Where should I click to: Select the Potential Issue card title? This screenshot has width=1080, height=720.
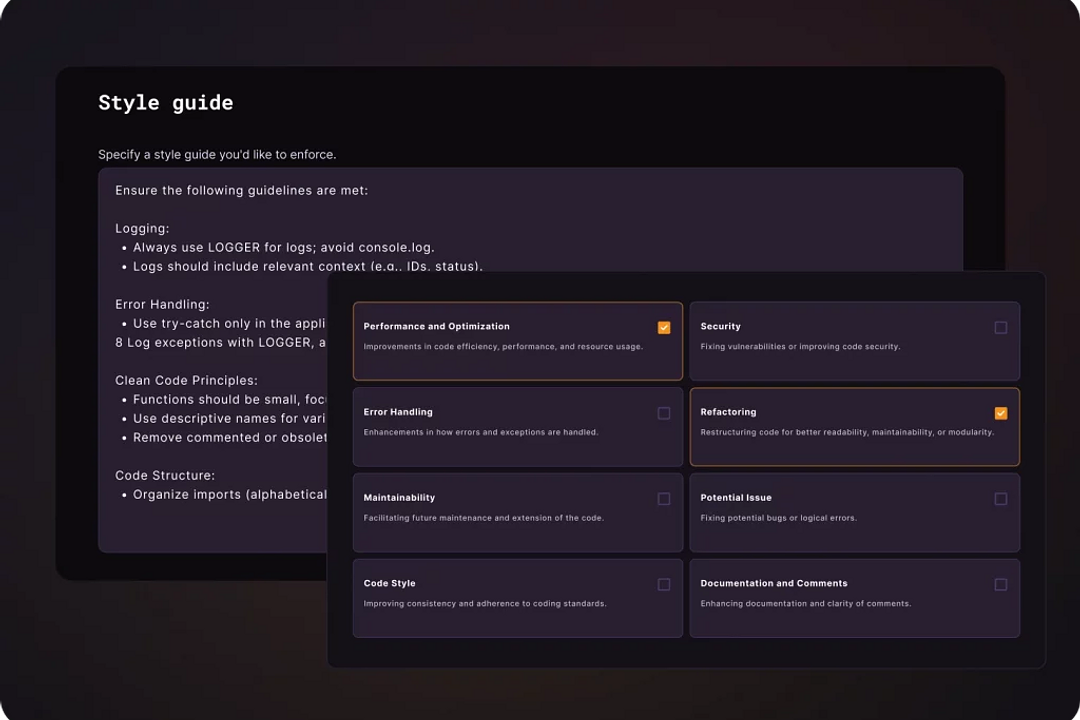tap(736, 498)
